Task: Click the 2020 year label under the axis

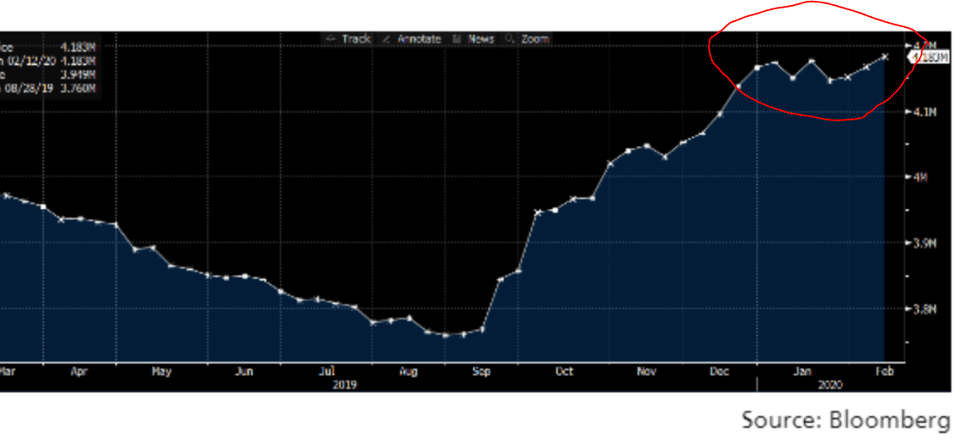Action: click(x=831, y=385)
